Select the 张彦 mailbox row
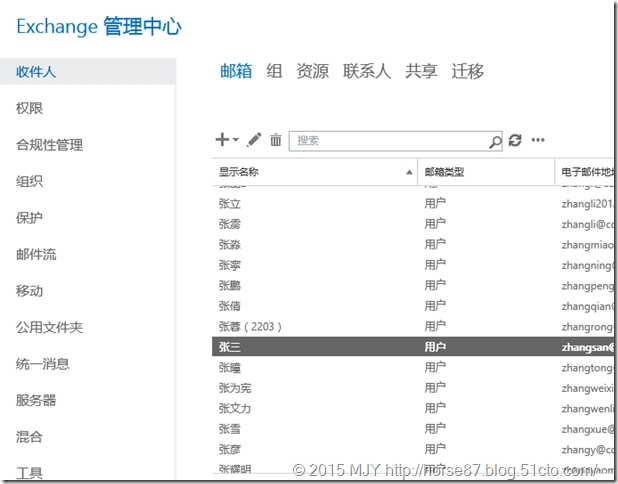 [413, 449]
